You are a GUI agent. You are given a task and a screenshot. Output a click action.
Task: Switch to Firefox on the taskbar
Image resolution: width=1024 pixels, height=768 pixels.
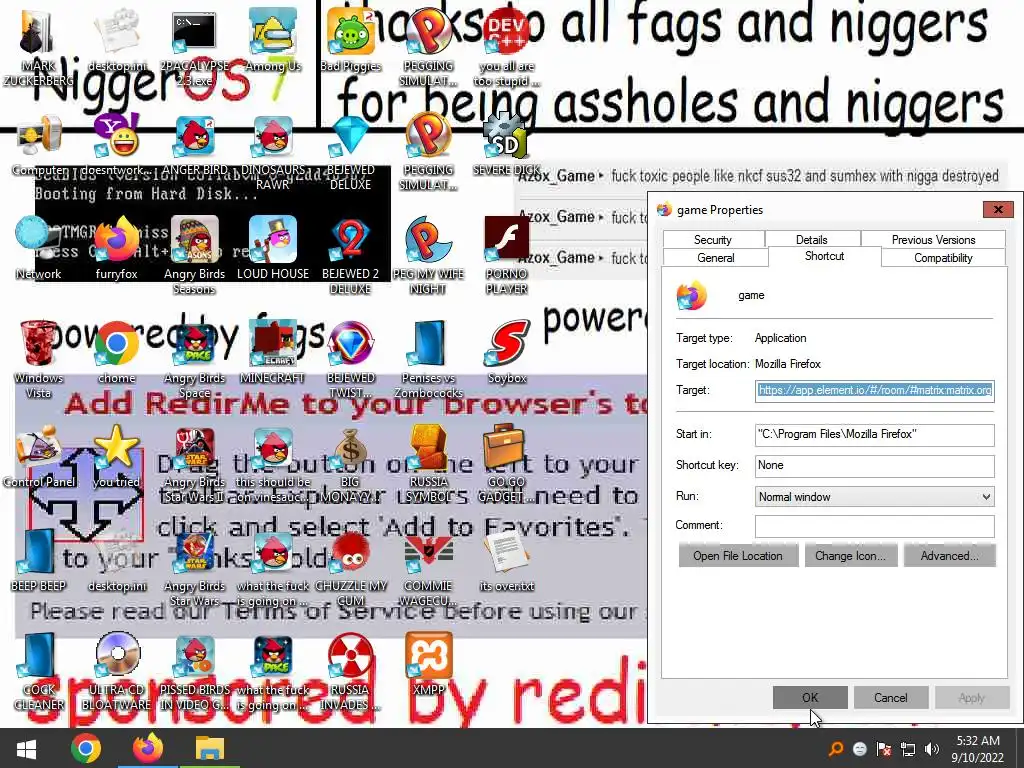[148, 748]
